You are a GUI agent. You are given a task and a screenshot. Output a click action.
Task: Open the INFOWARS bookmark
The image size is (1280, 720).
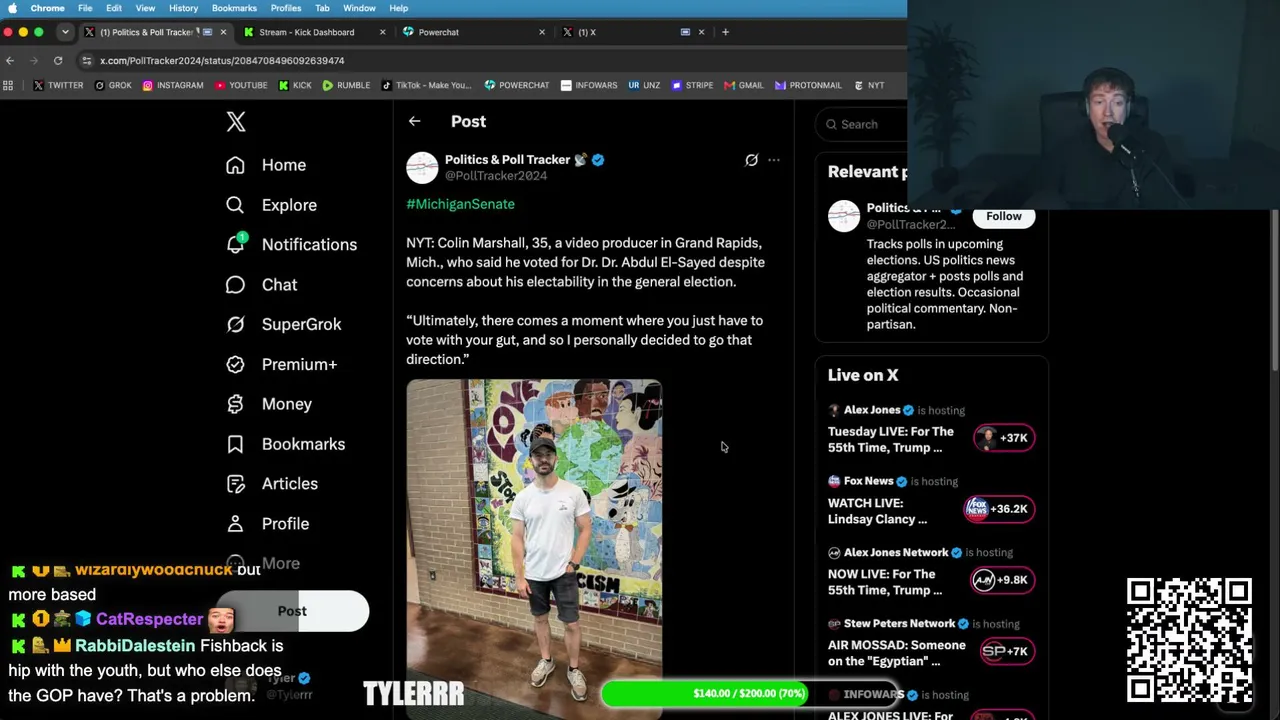tap(589, 85)
